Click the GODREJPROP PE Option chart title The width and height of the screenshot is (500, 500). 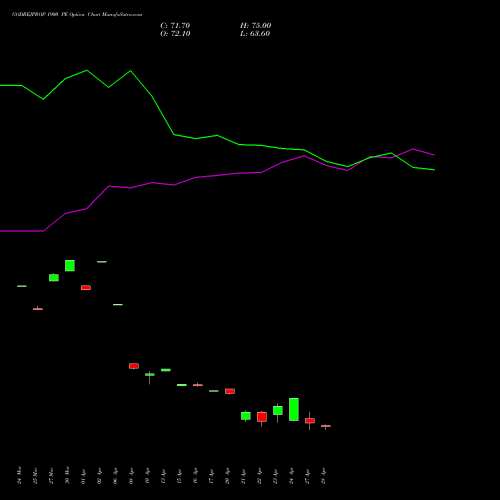click(x=77, y=15)
